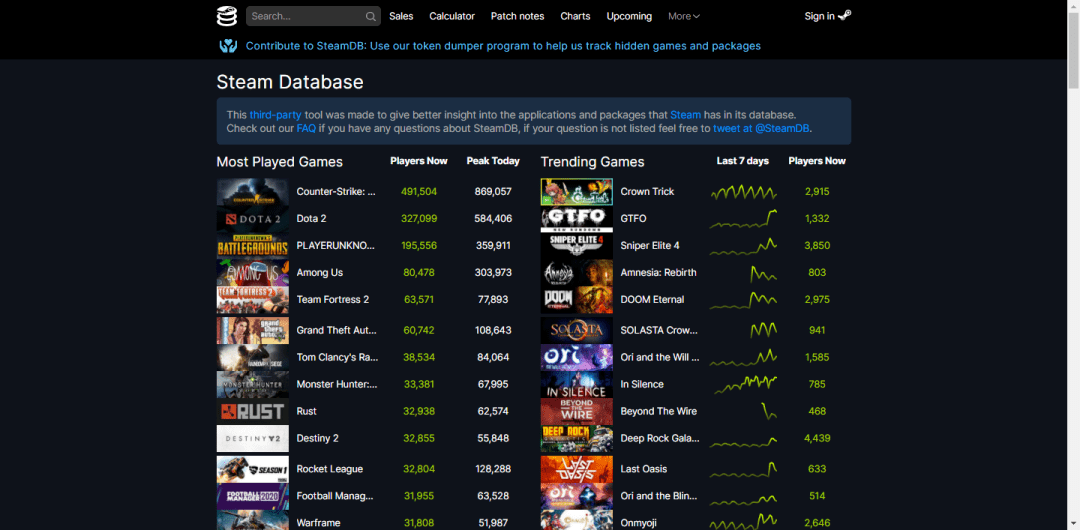Open the Sales menu item

[401, 16]
